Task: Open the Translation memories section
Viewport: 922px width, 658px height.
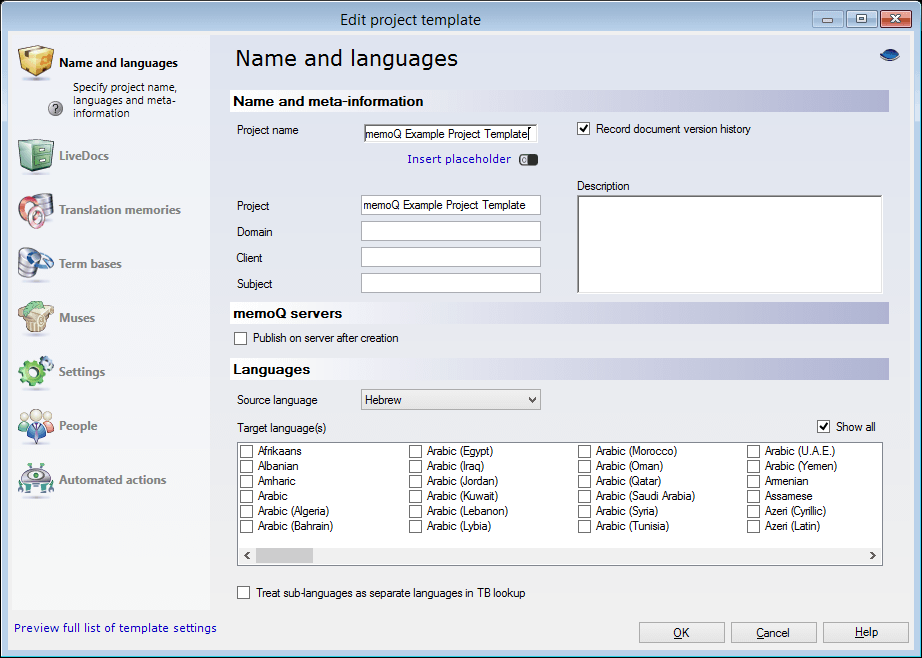Action: pos(119,210)
